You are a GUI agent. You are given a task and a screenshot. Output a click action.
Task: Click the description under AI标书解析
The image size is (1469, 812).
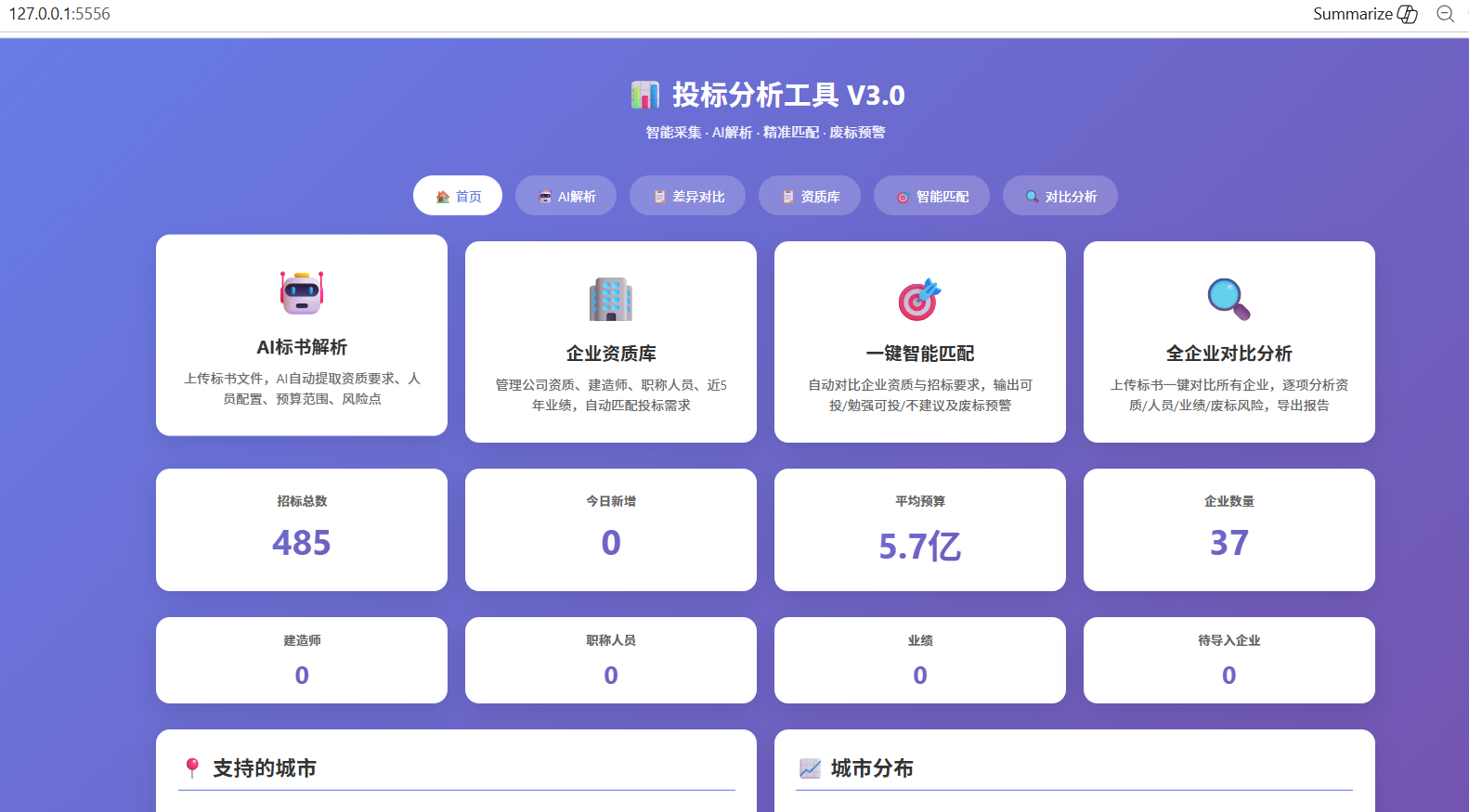302,389
